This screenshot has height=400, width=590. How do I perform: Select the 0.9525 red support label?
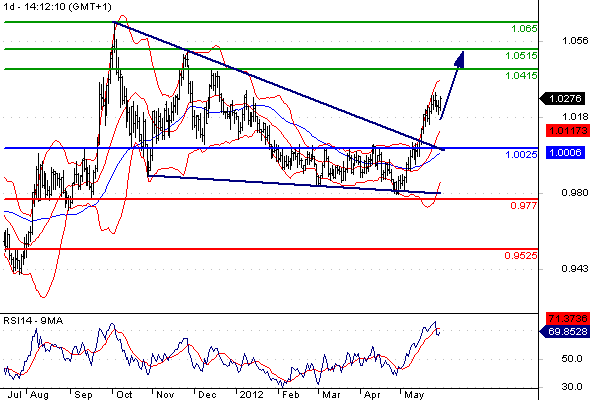pyautogui.click(x=521, y=256)
